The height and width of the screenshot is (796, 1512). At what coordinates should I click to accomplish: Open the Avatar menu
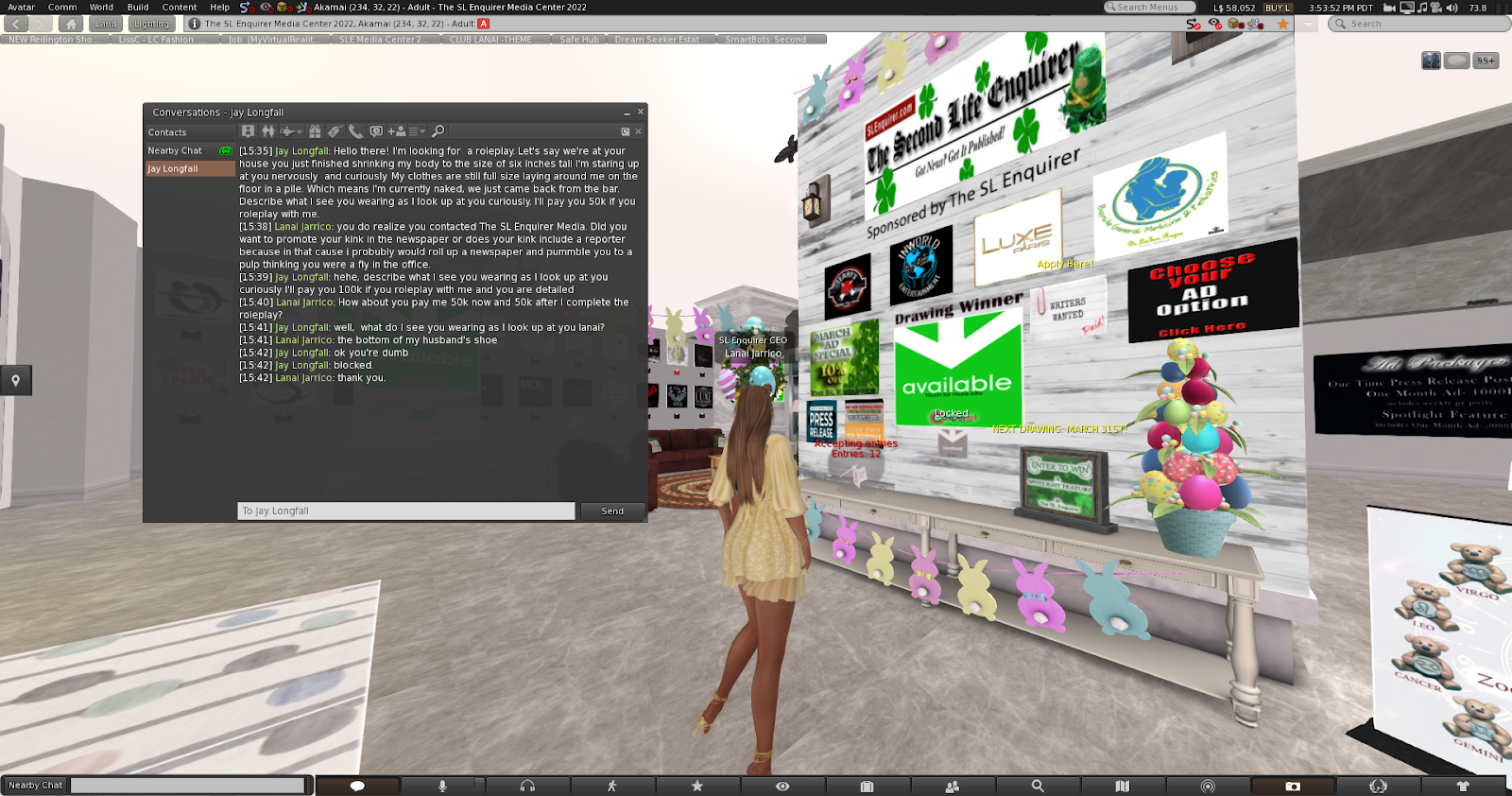click(x=21, y=7)
